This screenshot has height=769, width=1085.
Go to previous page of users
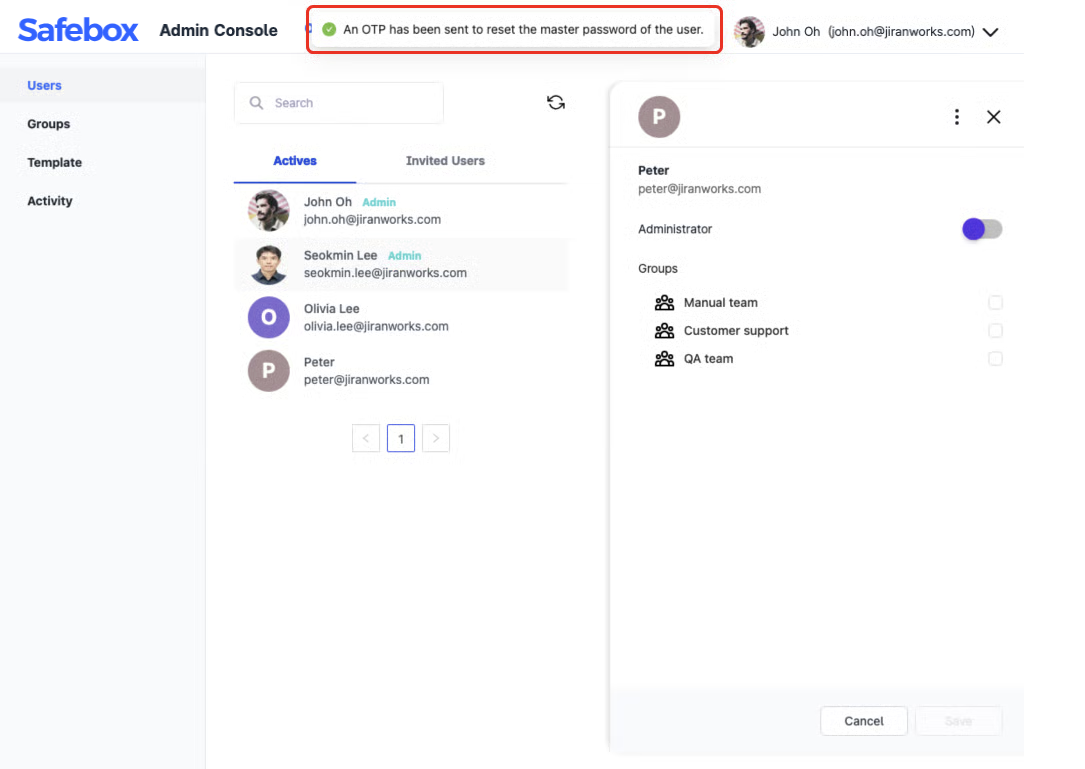click(366, 438)
